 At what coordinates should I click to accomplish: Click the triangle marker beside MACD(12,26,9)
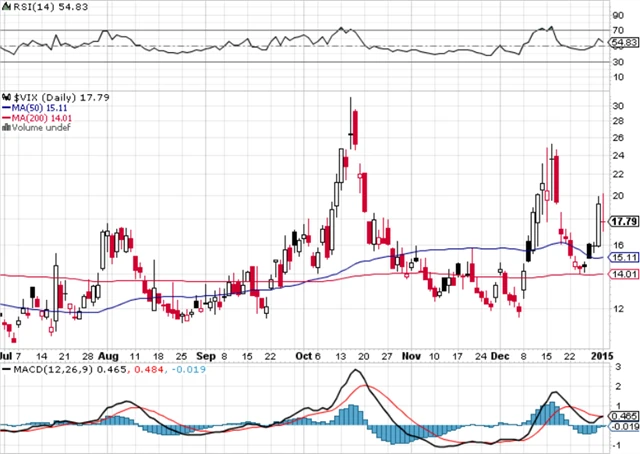(5, 371)
